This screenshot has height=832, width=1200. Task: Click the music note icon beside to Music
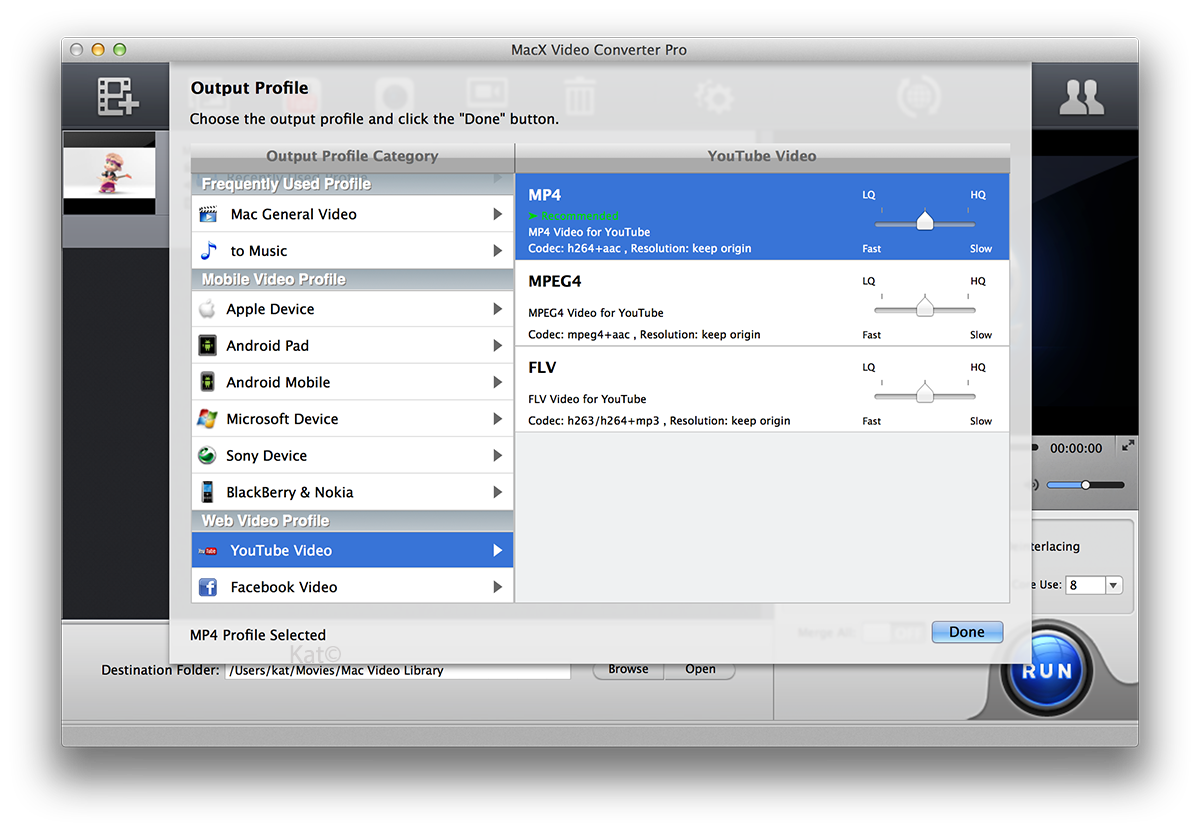point(208,251)
